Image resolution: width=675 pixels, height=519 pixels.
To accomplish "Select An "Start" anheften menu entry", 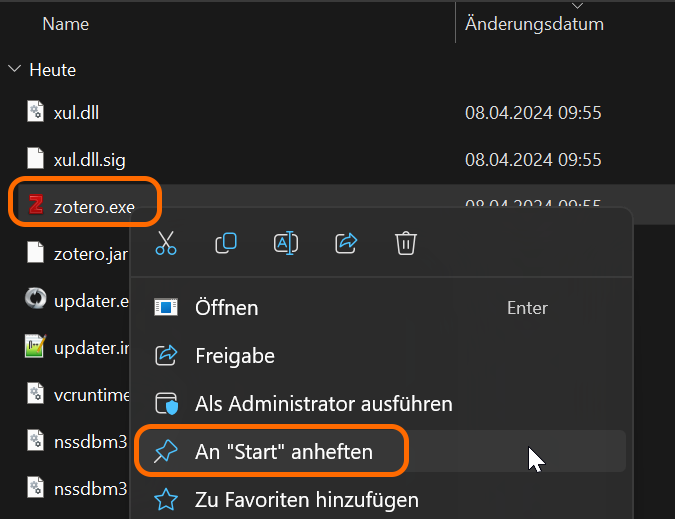I will click(283, 452).
